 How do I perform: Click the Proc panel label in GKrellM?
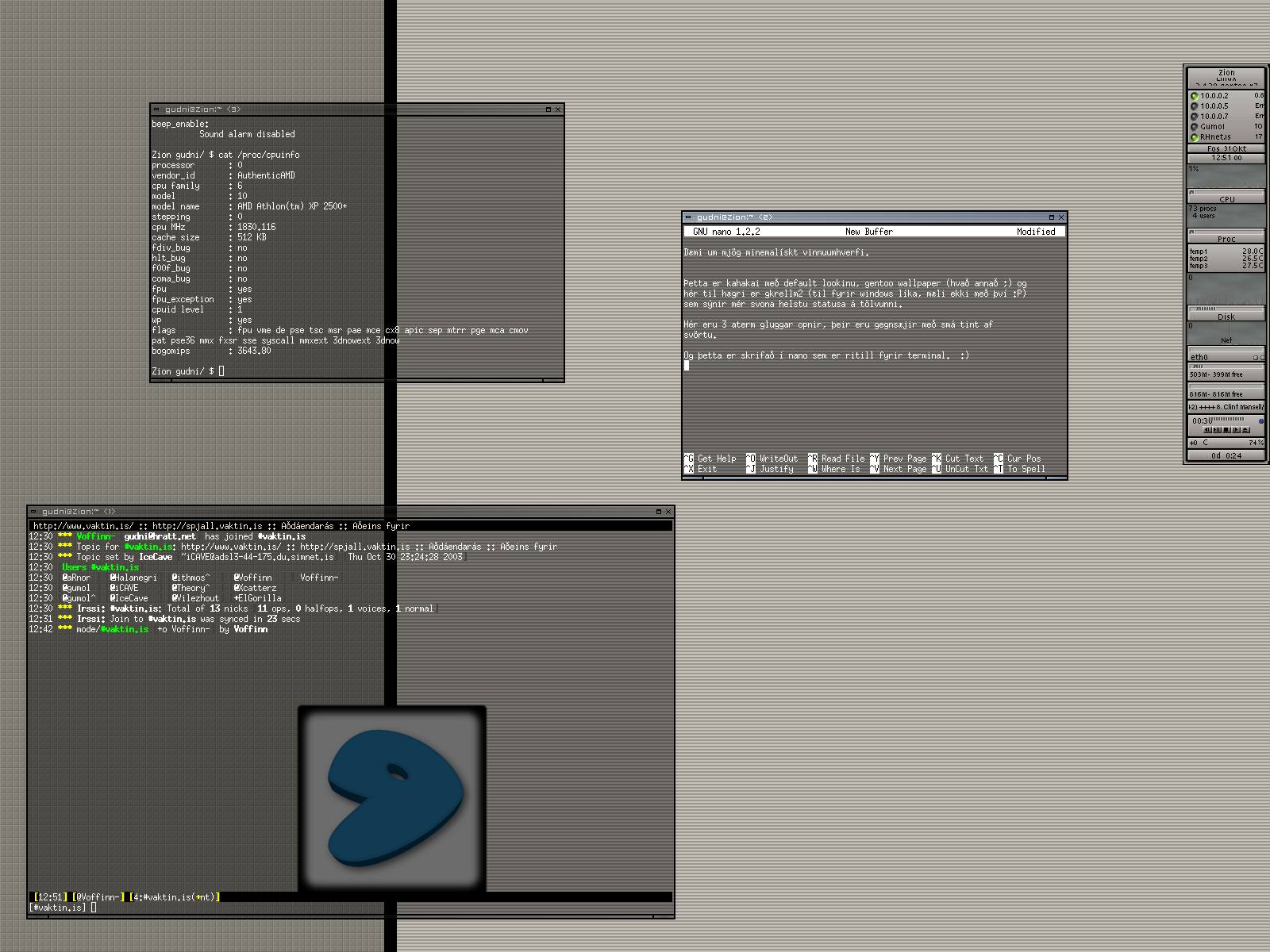point(1226,239)
